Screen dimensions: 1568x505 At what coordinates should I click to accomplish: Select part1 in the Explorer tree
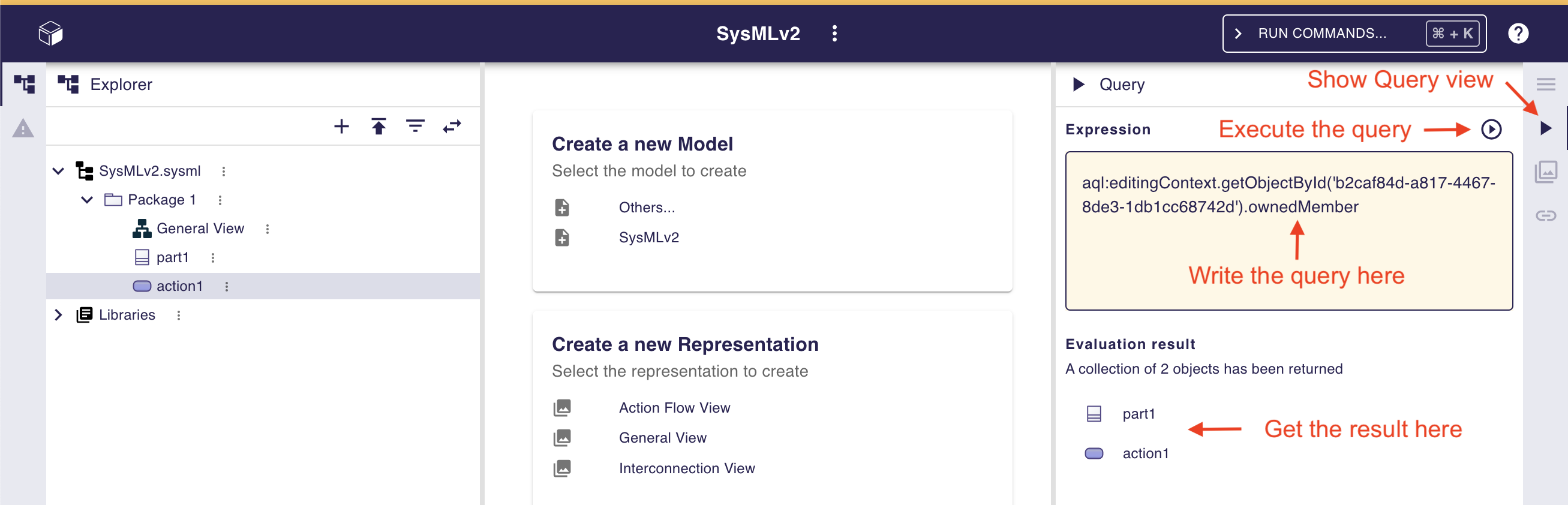(172, 257)
